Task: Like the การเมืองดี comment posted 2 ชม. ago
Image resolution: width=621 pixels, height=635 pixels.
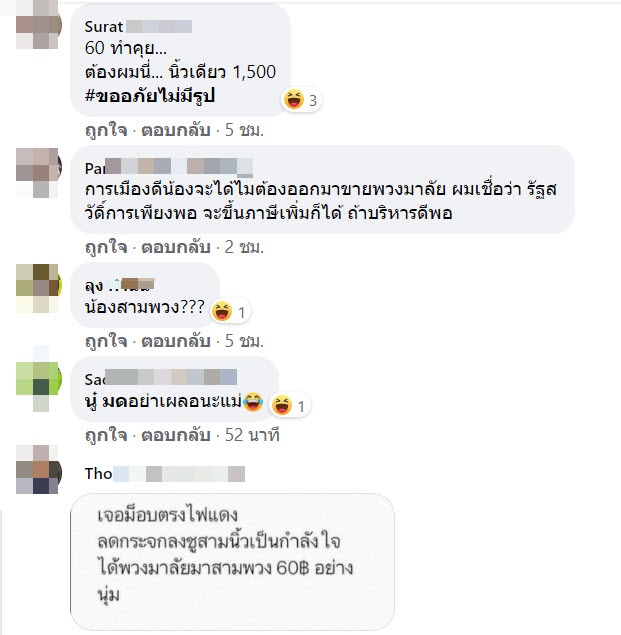Action: coord(106,247)
